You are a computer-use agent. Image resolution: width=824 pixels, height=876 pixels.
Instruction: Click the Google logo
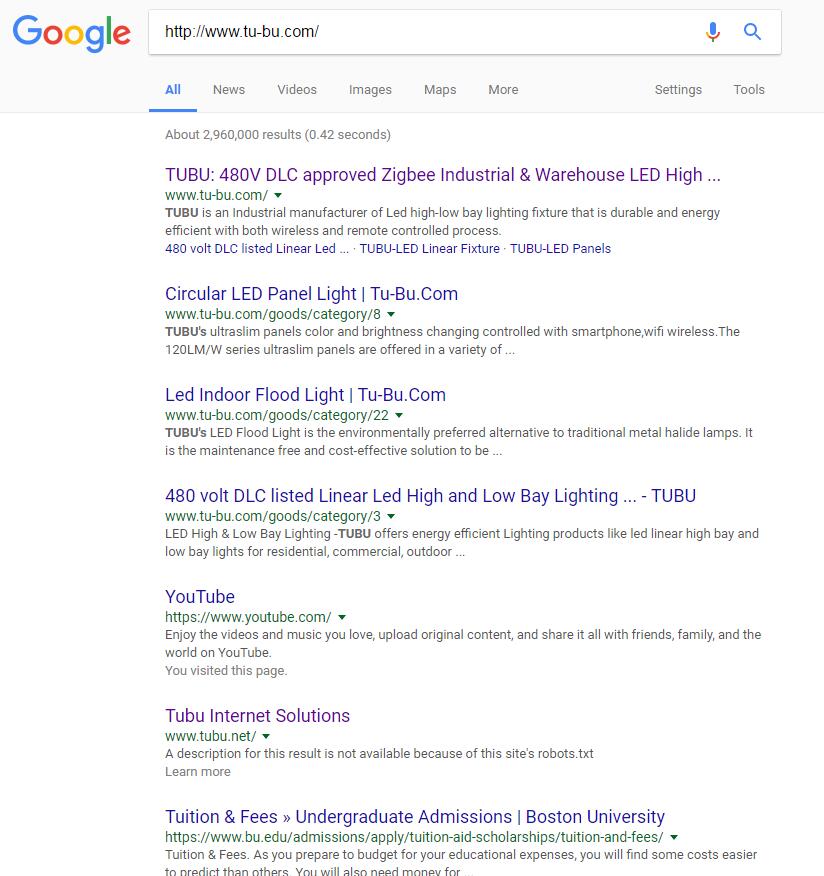tap(72, 33)
